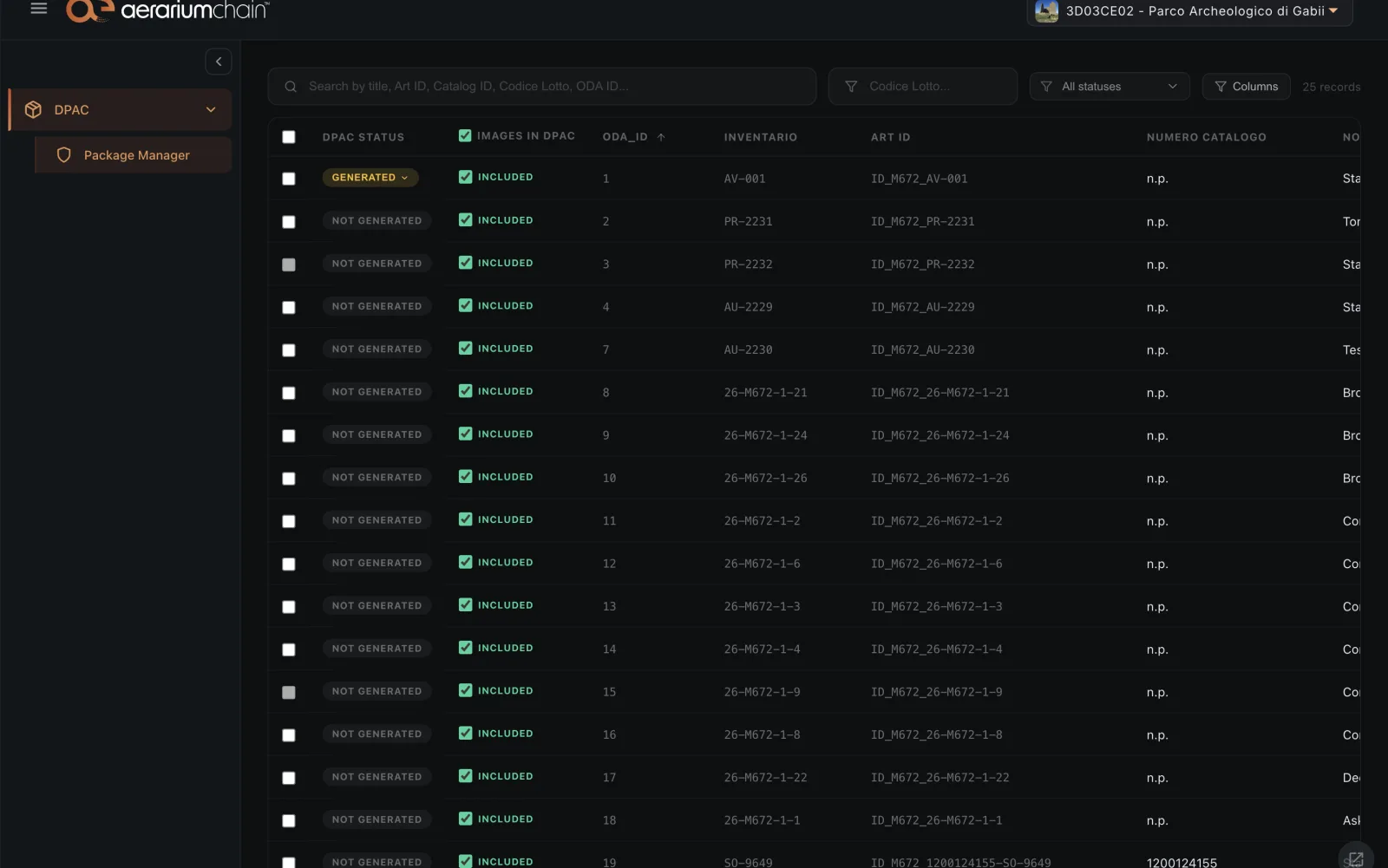Click the Codice Lotto filter icon
The height and width of the screenshot is (868, 1388).
[x=851, y=87]
